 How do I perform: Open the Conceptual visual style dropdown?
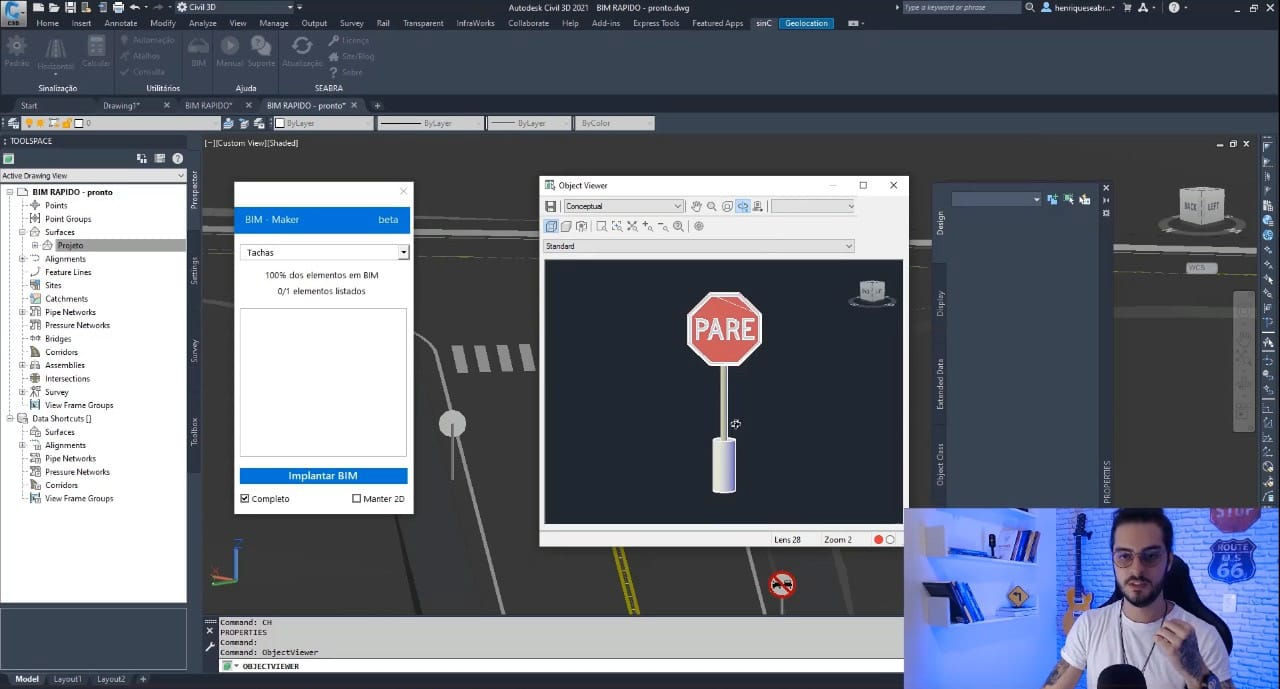(x=623, y=206)
